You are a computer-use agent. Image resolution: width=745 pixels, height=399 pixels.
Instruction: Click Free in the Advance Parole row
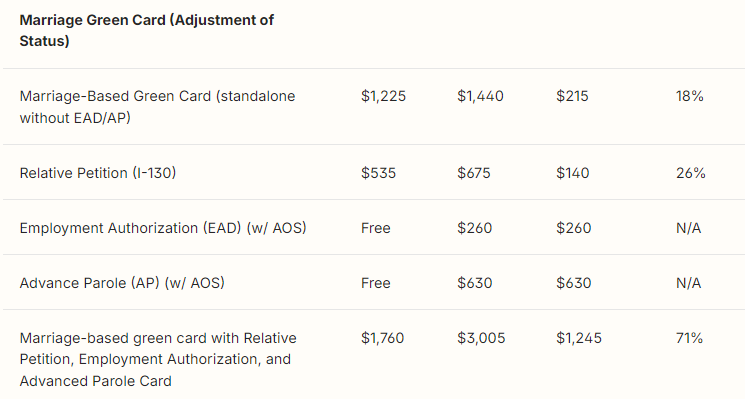click(x=375, y=283)
